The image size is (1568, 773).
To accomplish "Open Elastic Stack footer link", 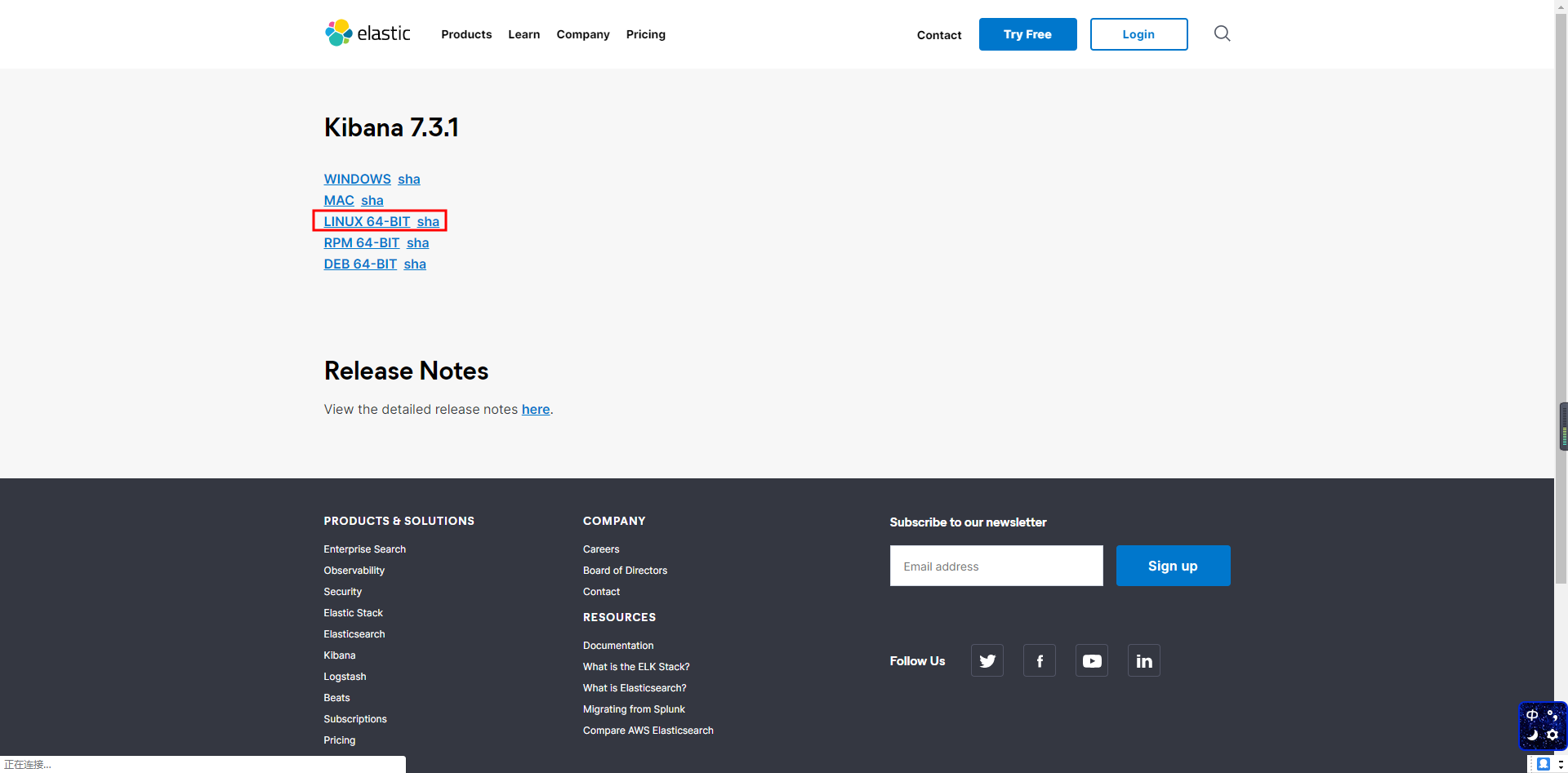I will click(353, 613).
